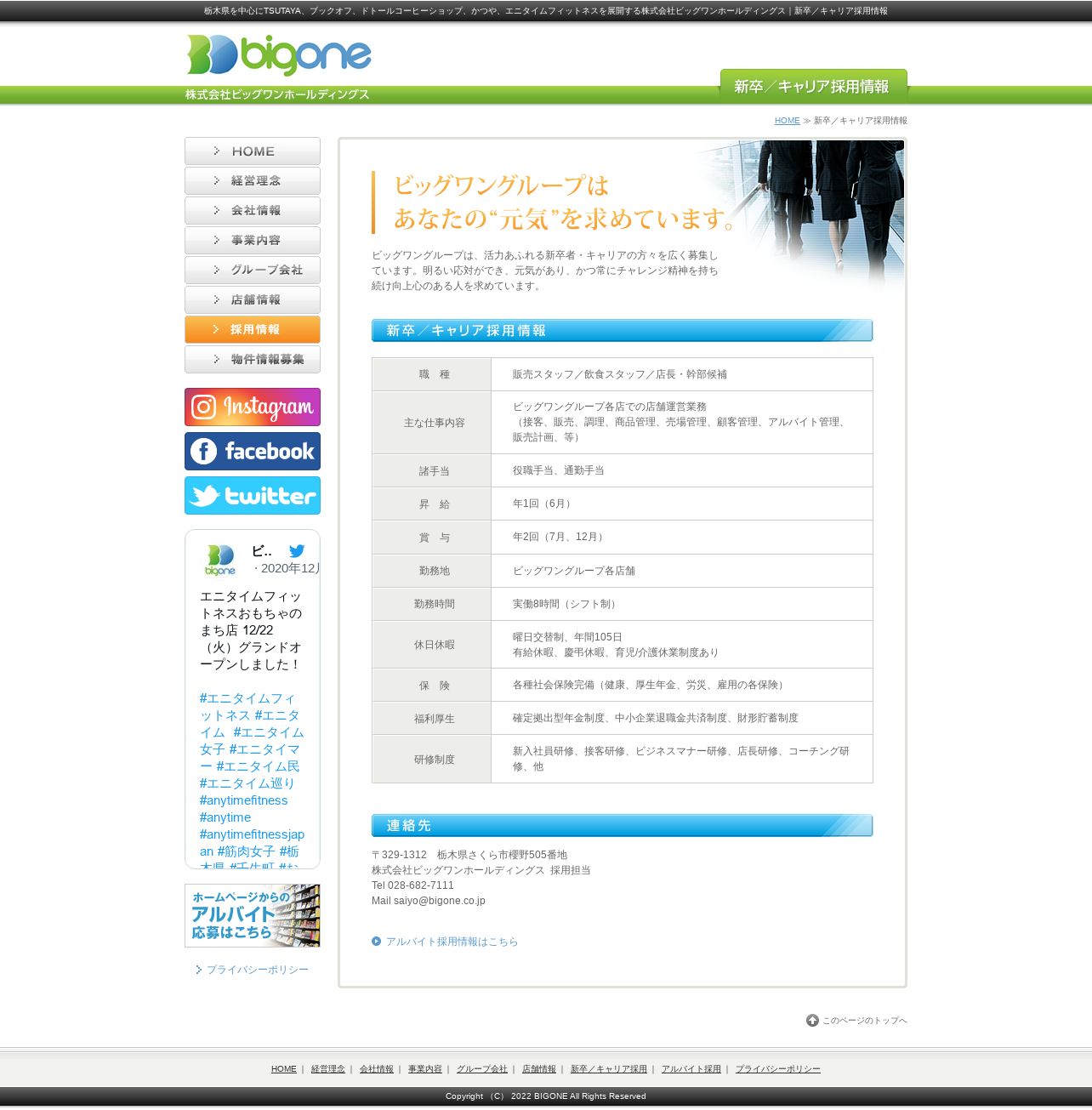The width and height of the screenshot is (1092, 1110).
Task: Click プライバシーポリシー in the footer navigation
Action: (x=778, y=1069)
